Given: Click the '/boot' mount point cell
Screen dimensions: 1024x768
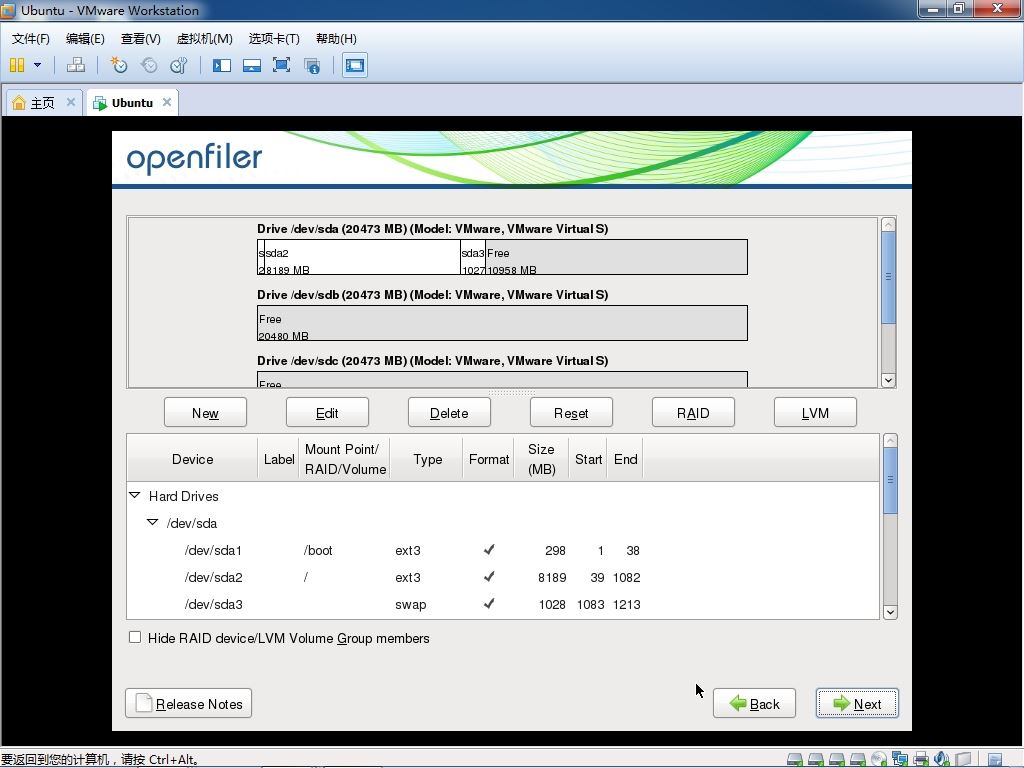Looking at the screenshot, I should point(318,551).
